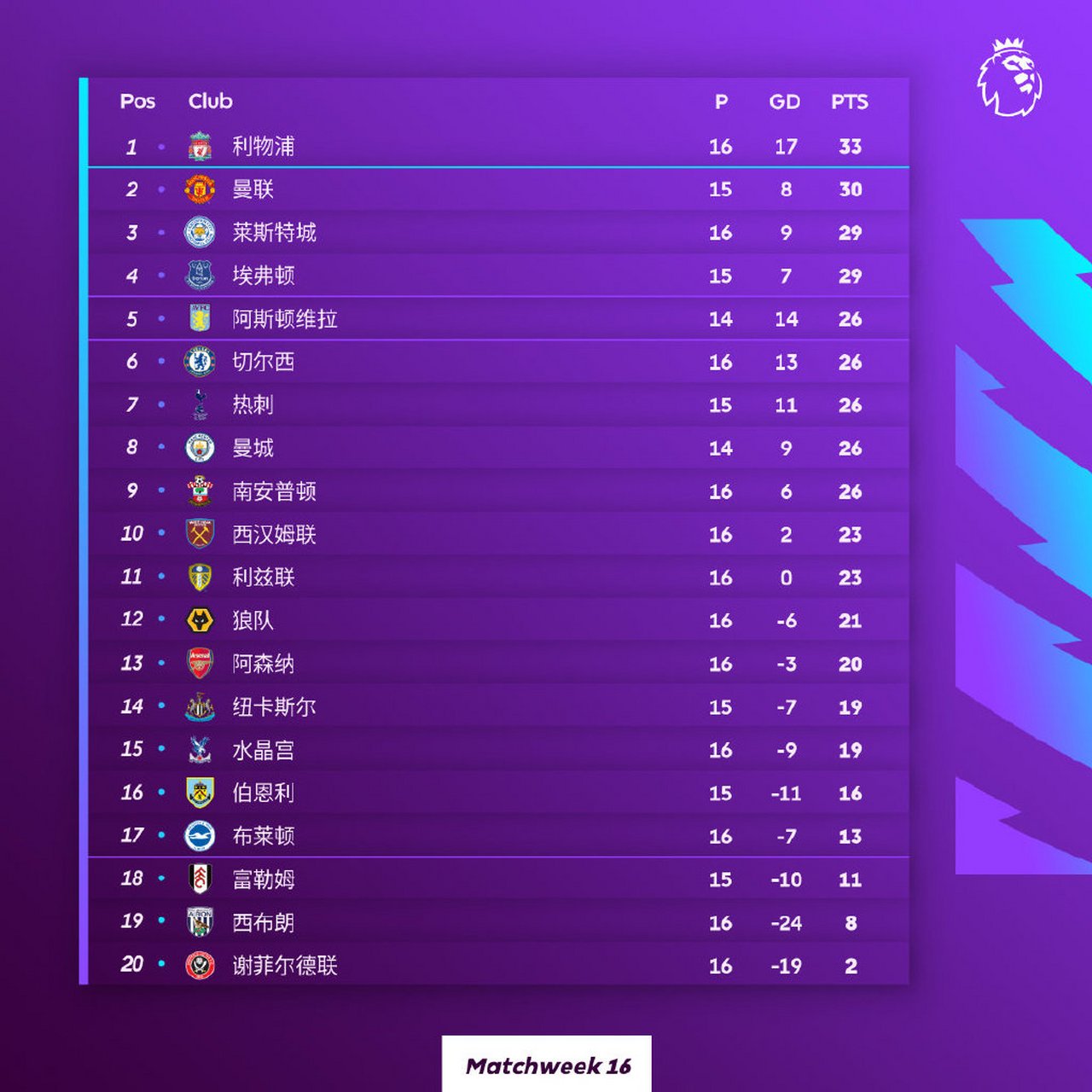The height and width of the screenshot is (1092, 1092).
Task: Click the Everton club crest
Action: 200,276
